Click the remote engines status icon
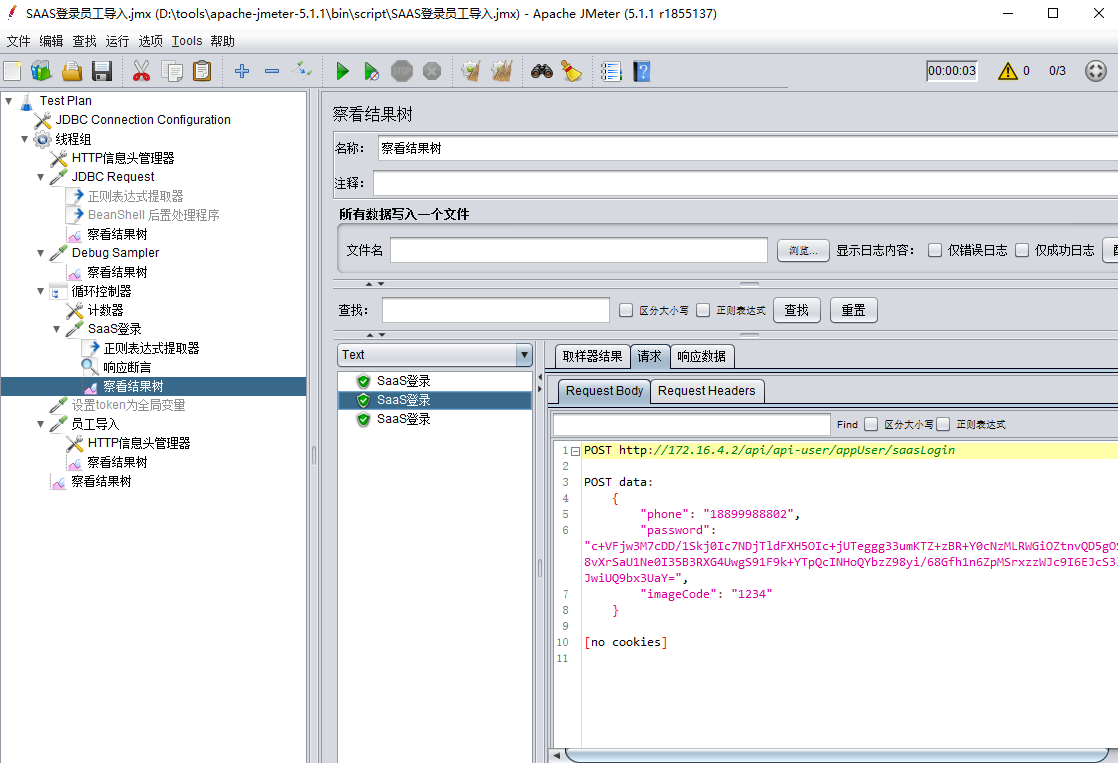 (x=1096, y=71)
